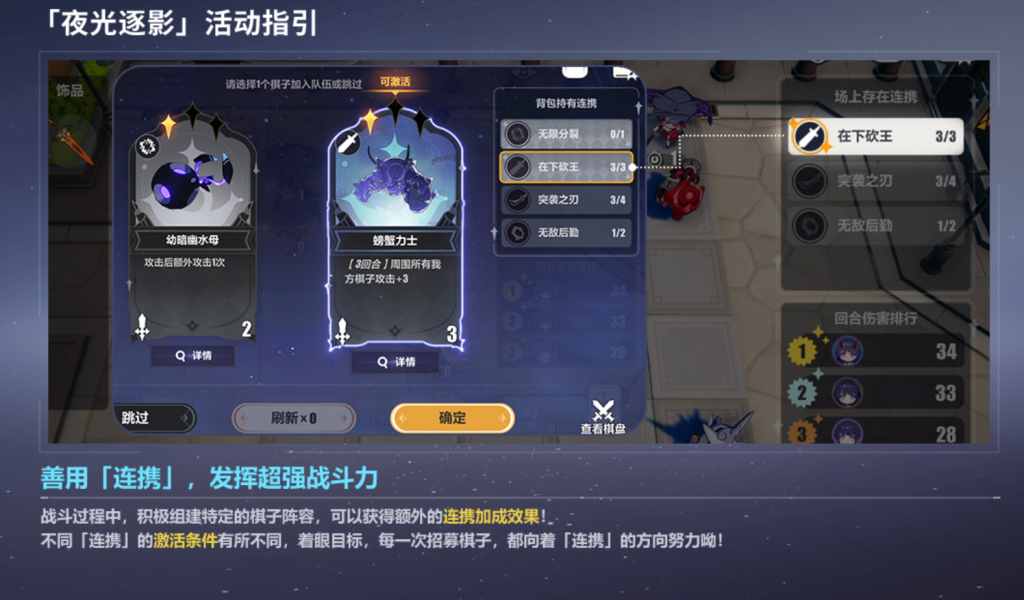
Task: Click the rank 1 character avatar
Action: tap(847, 351)
